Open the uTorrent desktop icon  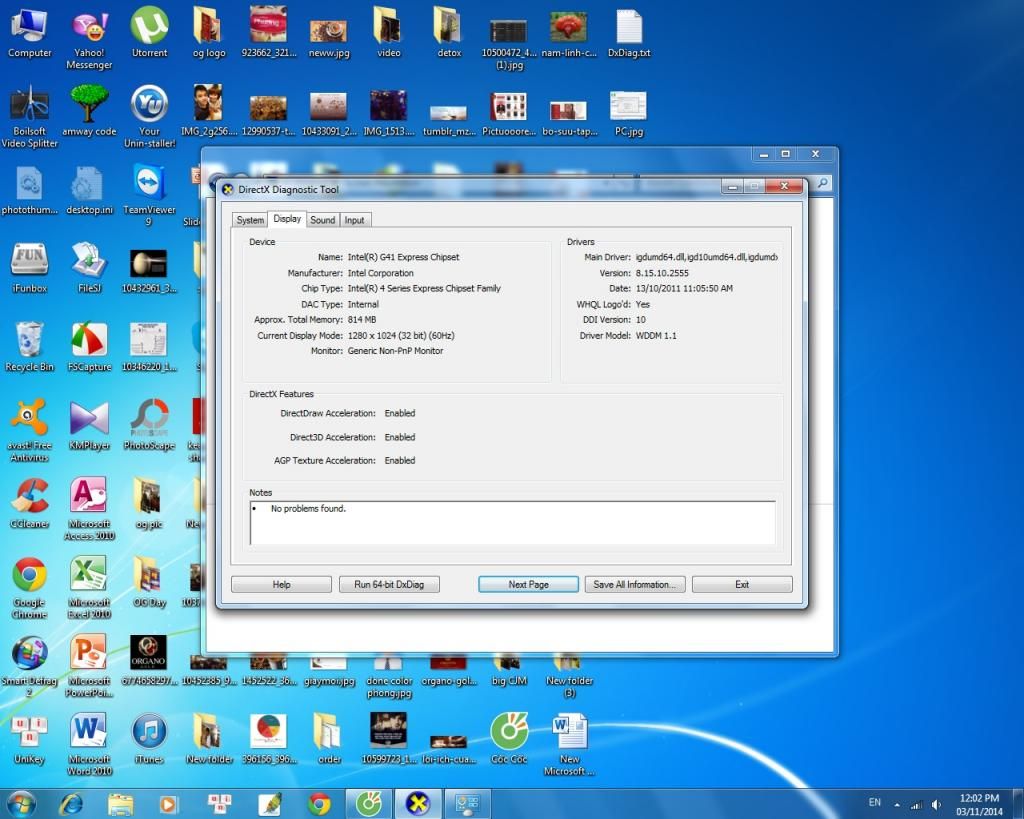pyautogui.click(x=150, y=28)
